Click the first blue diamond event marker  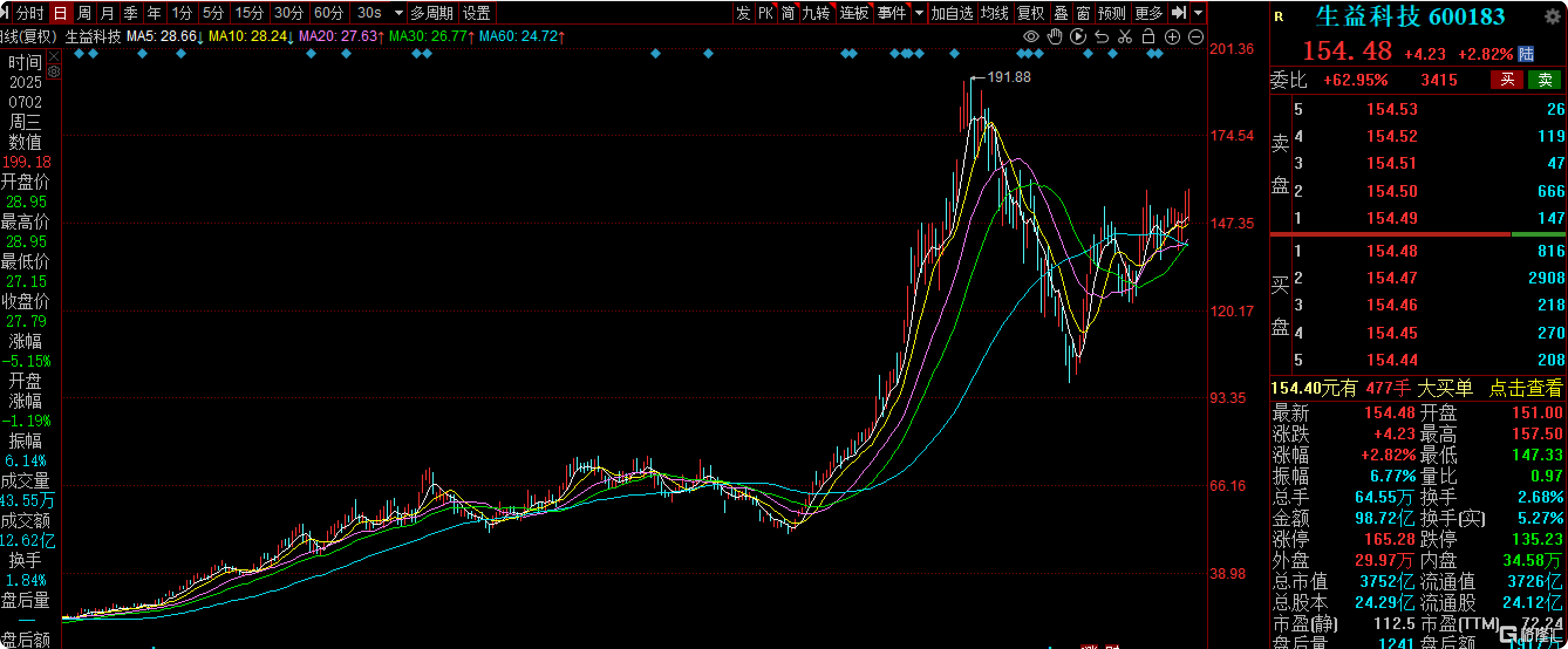coord(79,53)
